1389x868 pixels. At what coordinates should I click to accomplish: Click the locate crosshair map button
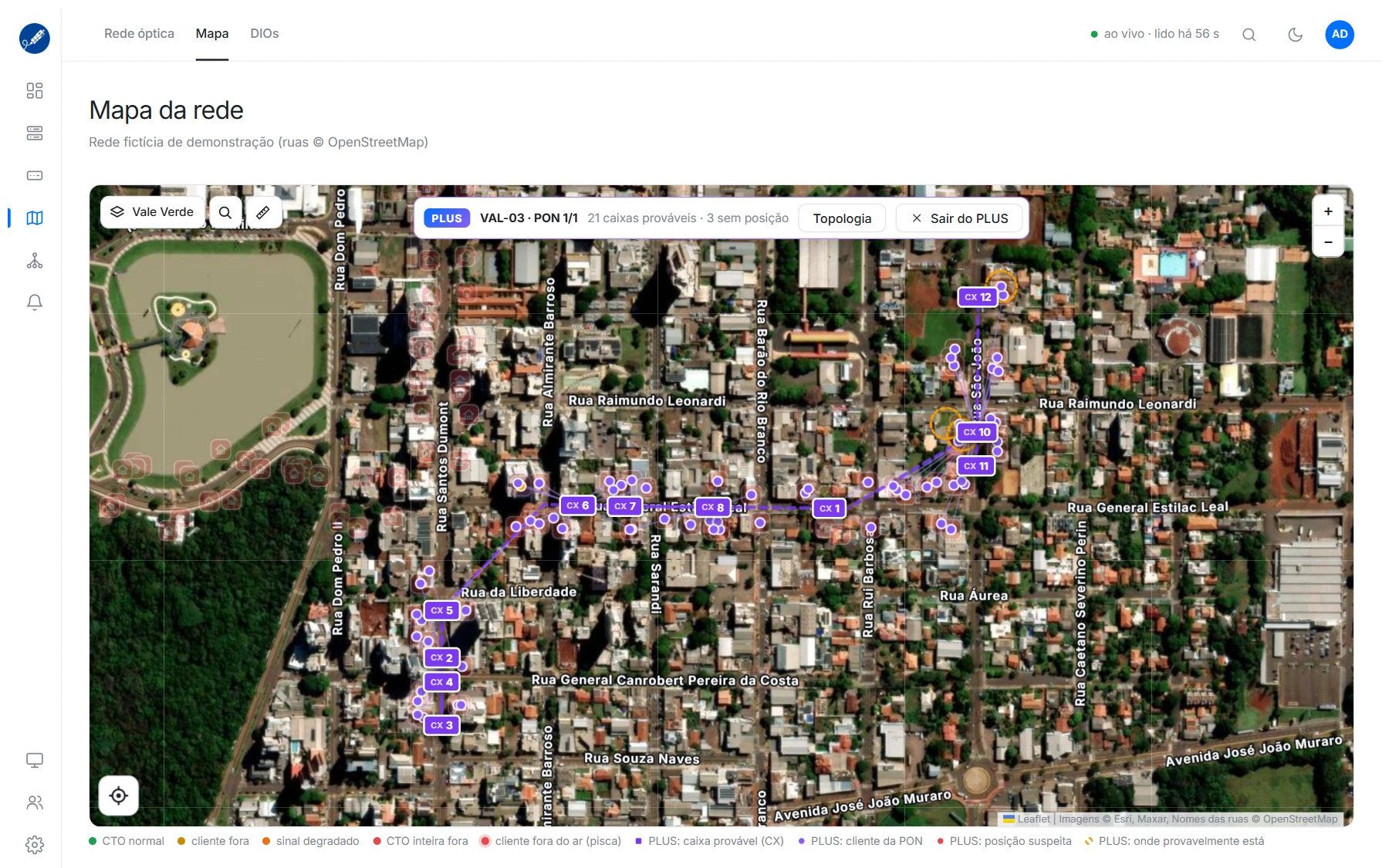pos(119,795)
